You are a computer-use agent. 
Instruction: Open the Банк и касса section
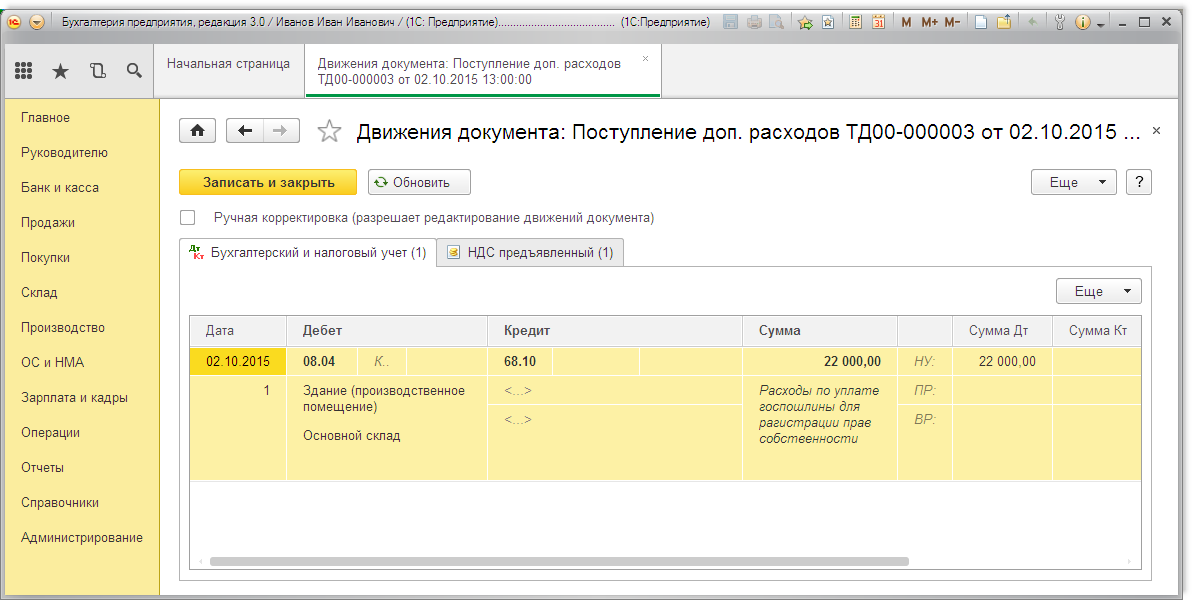click(60, 187)
